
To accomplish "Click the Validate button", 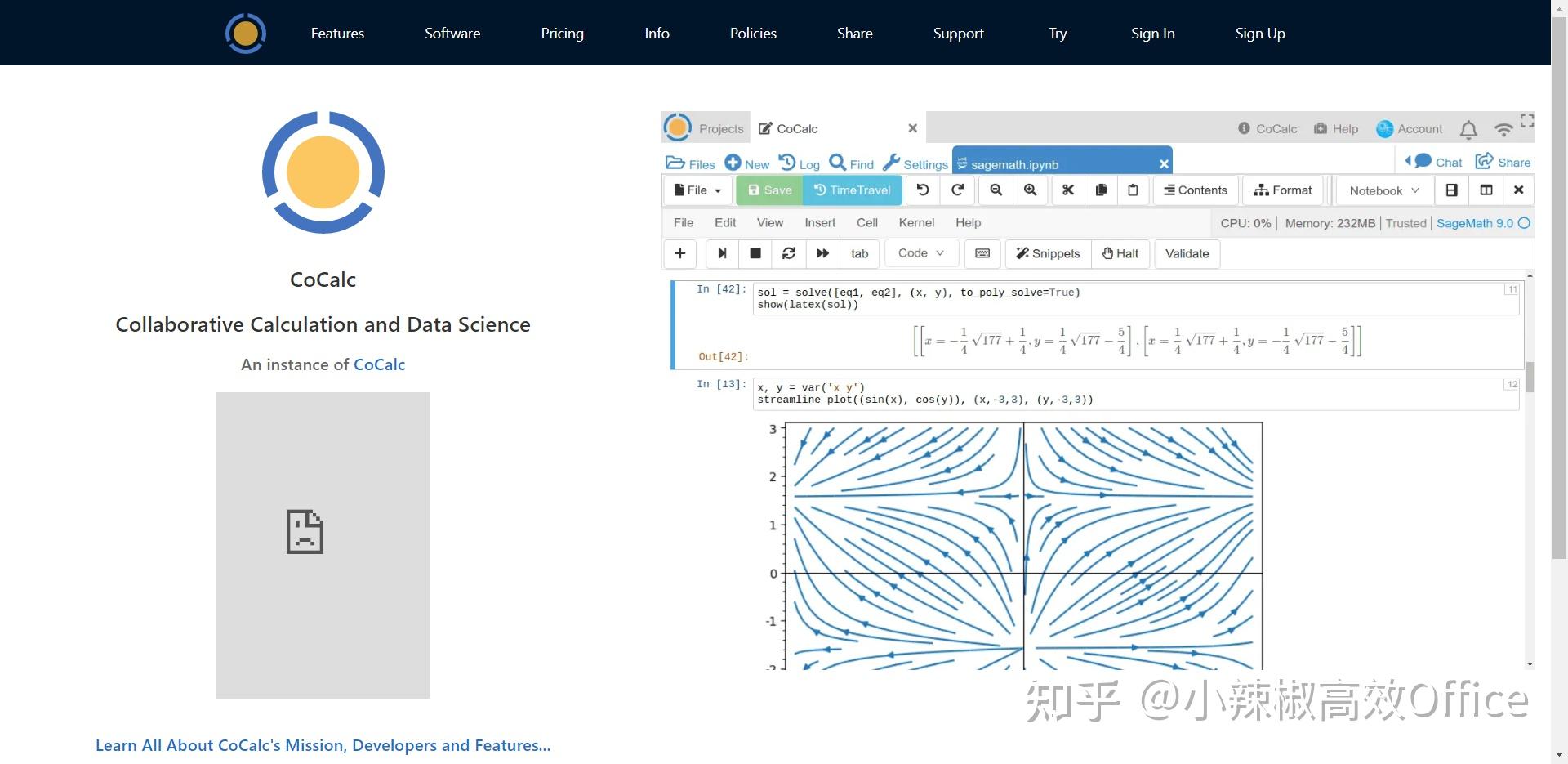I will pos(1187,253).
